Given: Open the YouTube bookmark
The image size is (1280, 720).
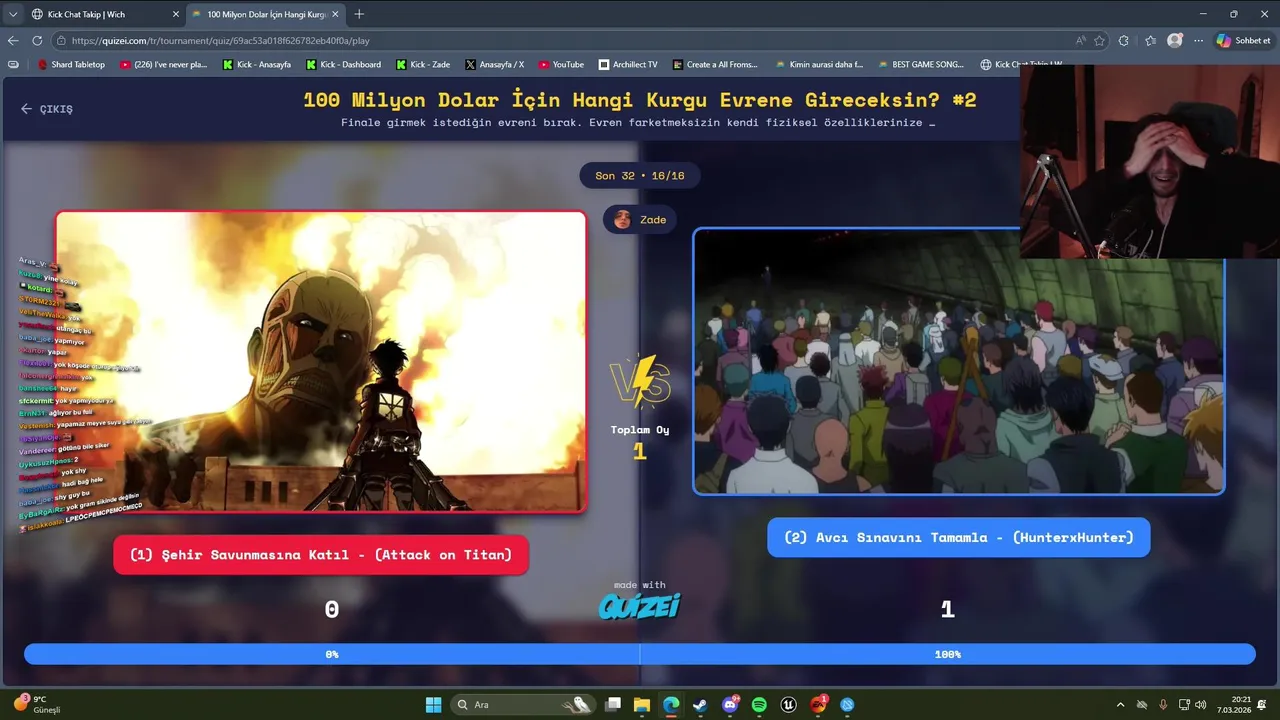Looking at the screenshot, I should click(561, 64).
